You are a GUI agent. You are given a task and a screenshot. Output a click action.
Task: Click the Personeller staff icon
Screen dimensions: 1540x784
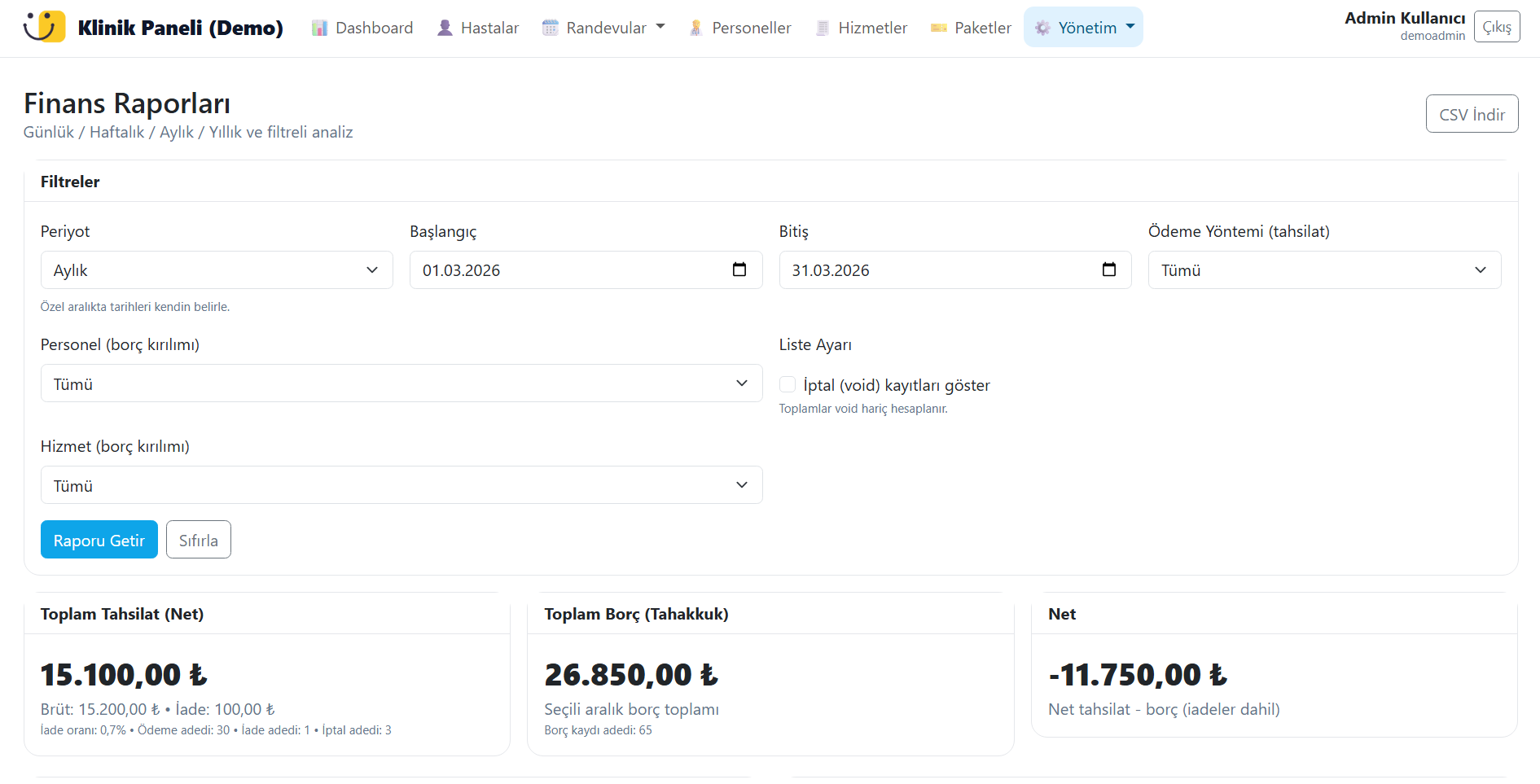tap(695, 28)
